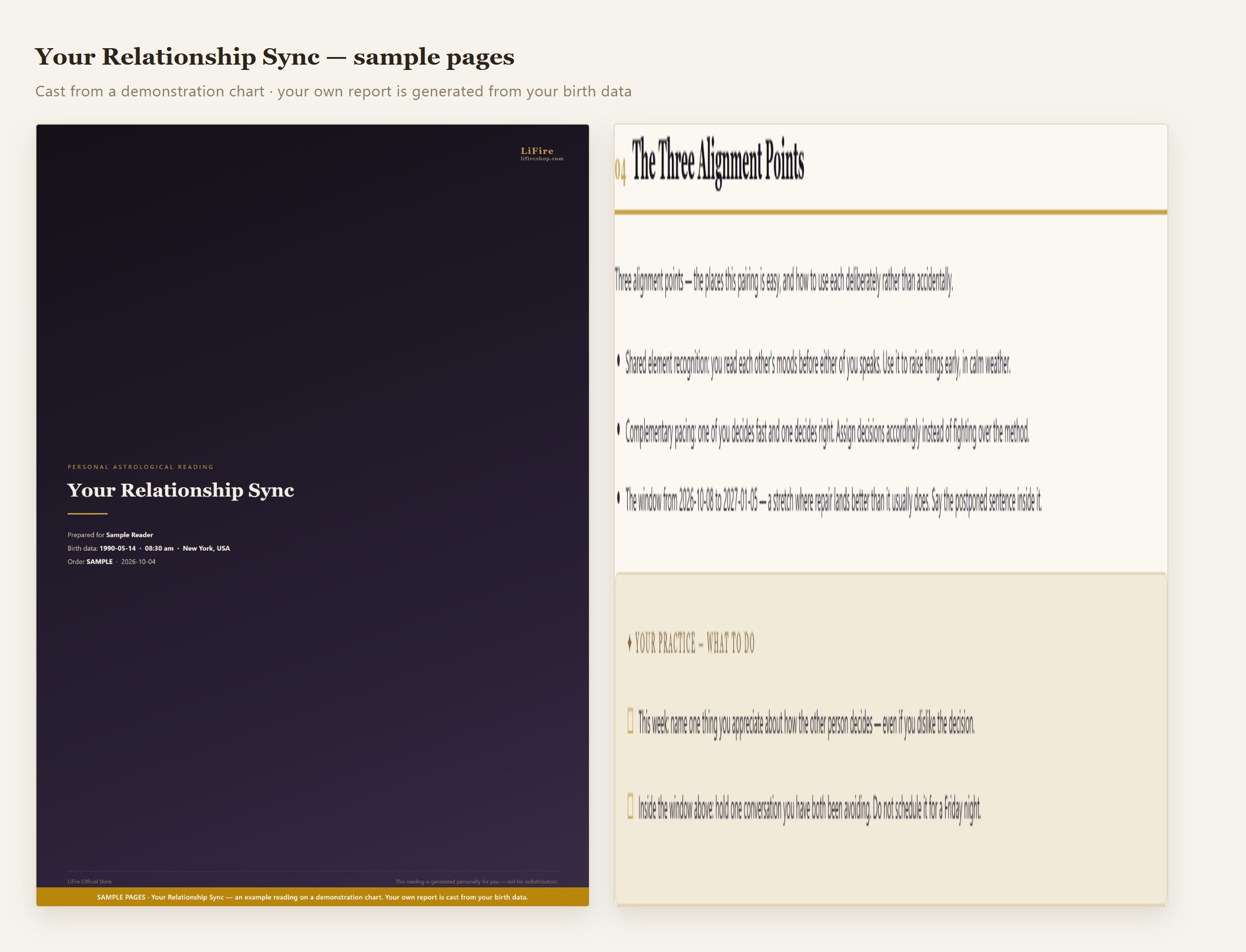Click the 'window from 2026-10-08' bullet
This screenshot has width=1246, height=952.
tap(829, 501)
